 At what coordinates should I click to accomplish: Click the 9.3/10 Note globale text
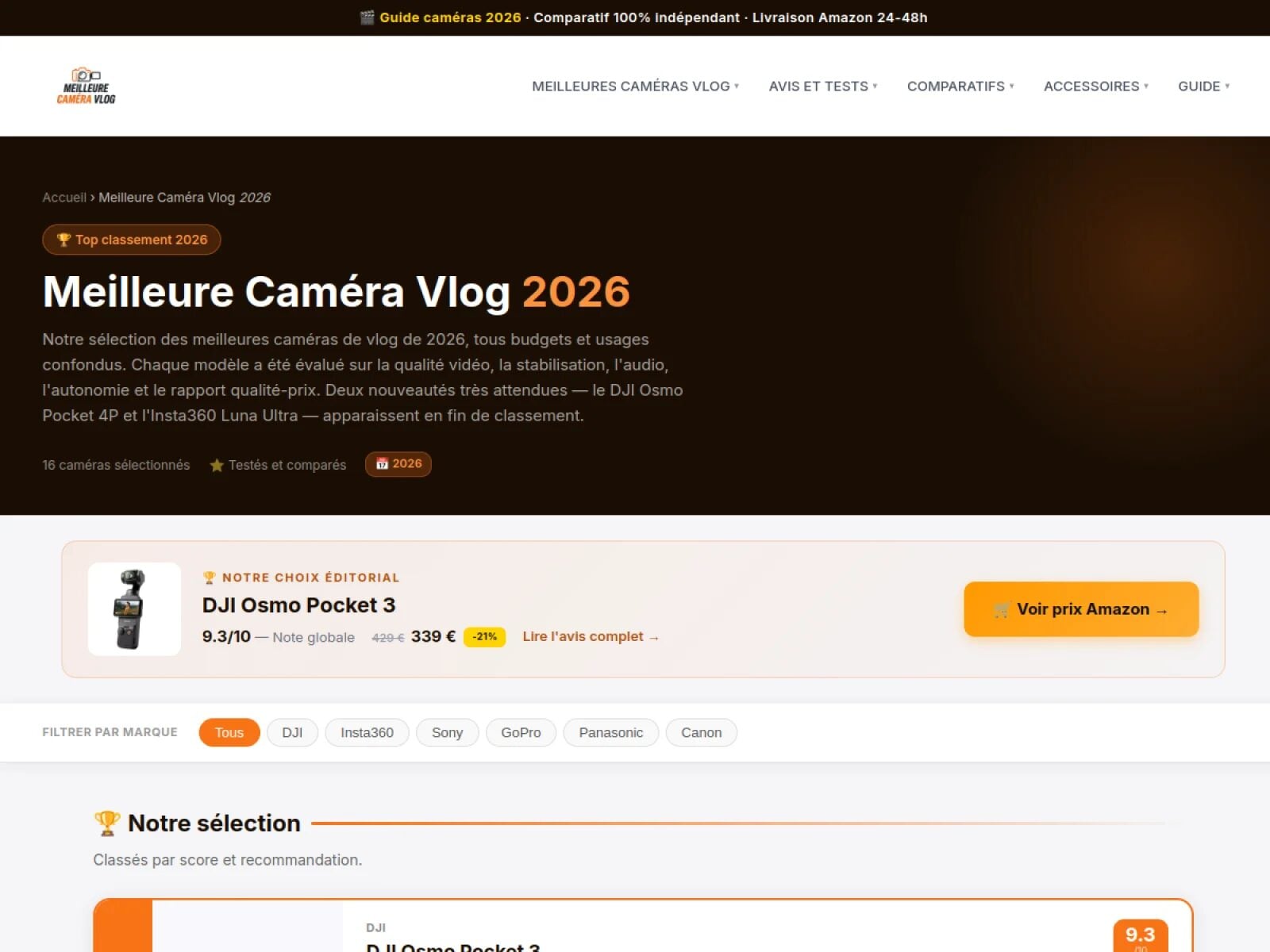tap(278, 637)
